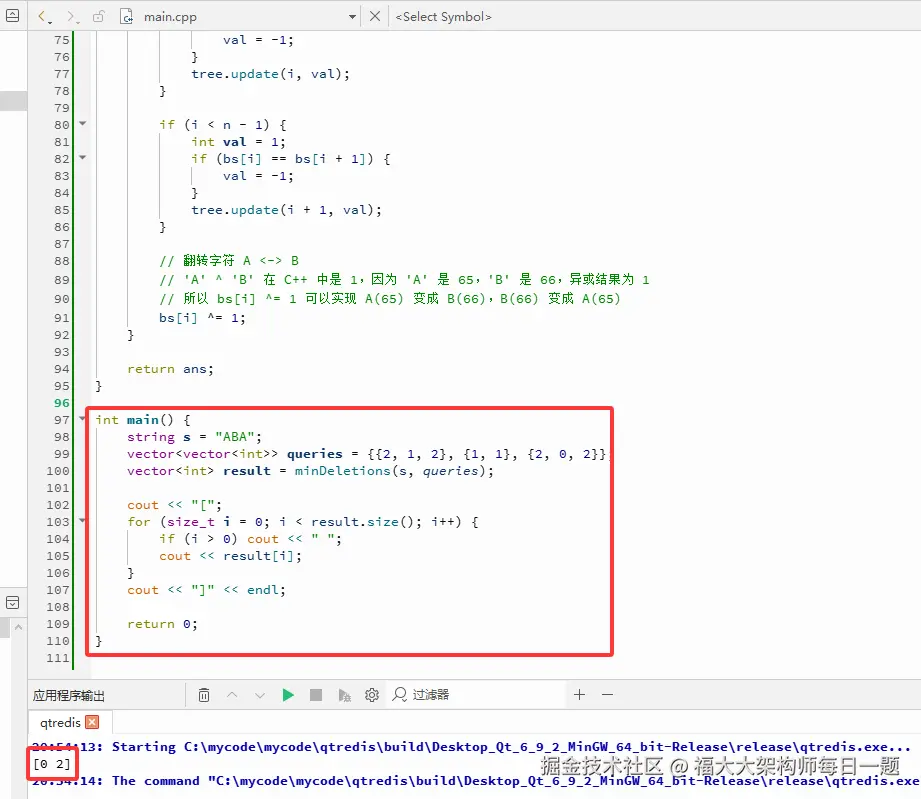Viewport: 921px width, 799px height.
Task: Zoom in output with plus button
Action: 579,694
